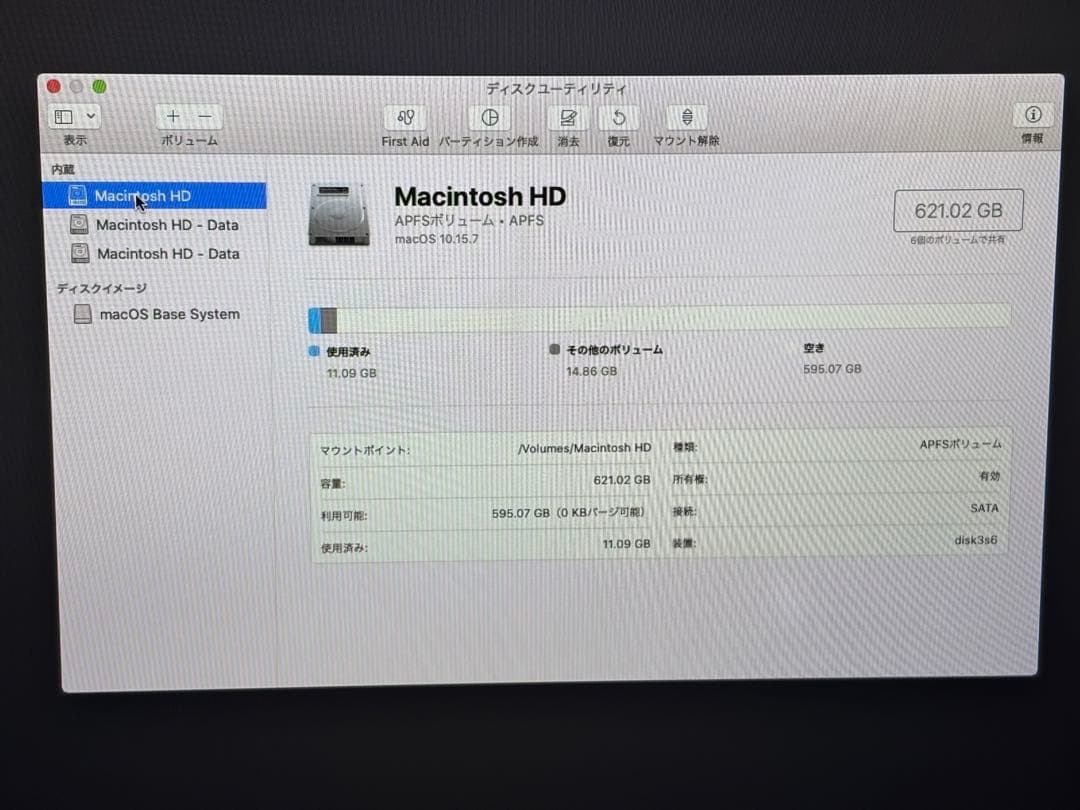Image resolution: width=1080 pixels, height=810 pixels.
Task: Click the mount point /Volumes/Macintosh HD value
Action: (584, 448)
